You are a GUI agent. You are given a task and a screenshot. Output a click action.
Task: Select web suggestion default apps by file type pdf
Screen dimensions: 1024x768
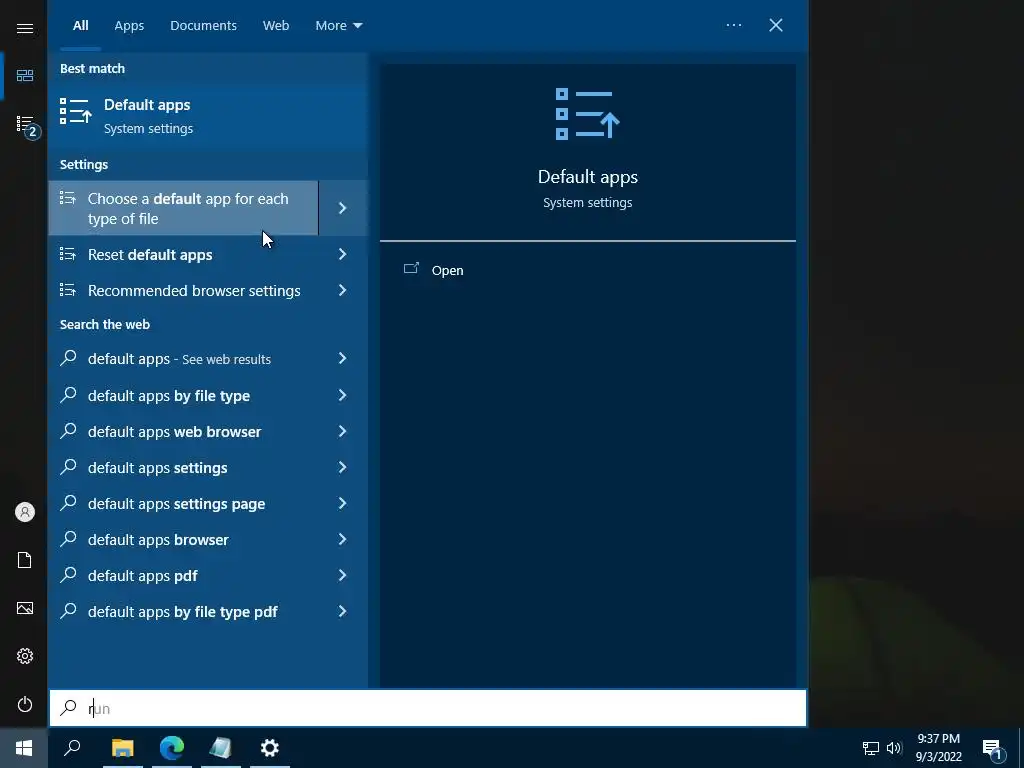click(x=184, y=611)
